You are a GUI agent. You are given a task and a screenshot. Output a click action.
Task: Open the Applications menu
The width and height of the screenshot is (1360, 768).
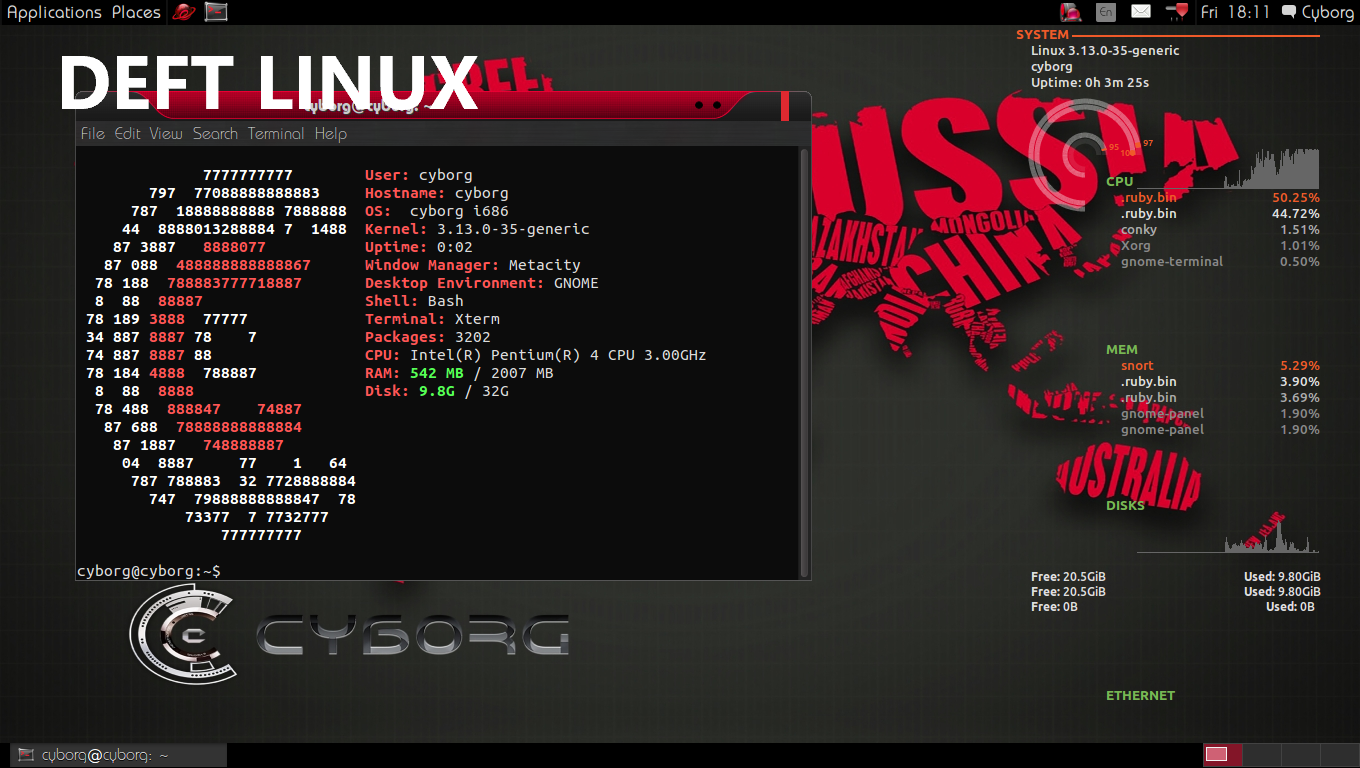click(54, 12)
